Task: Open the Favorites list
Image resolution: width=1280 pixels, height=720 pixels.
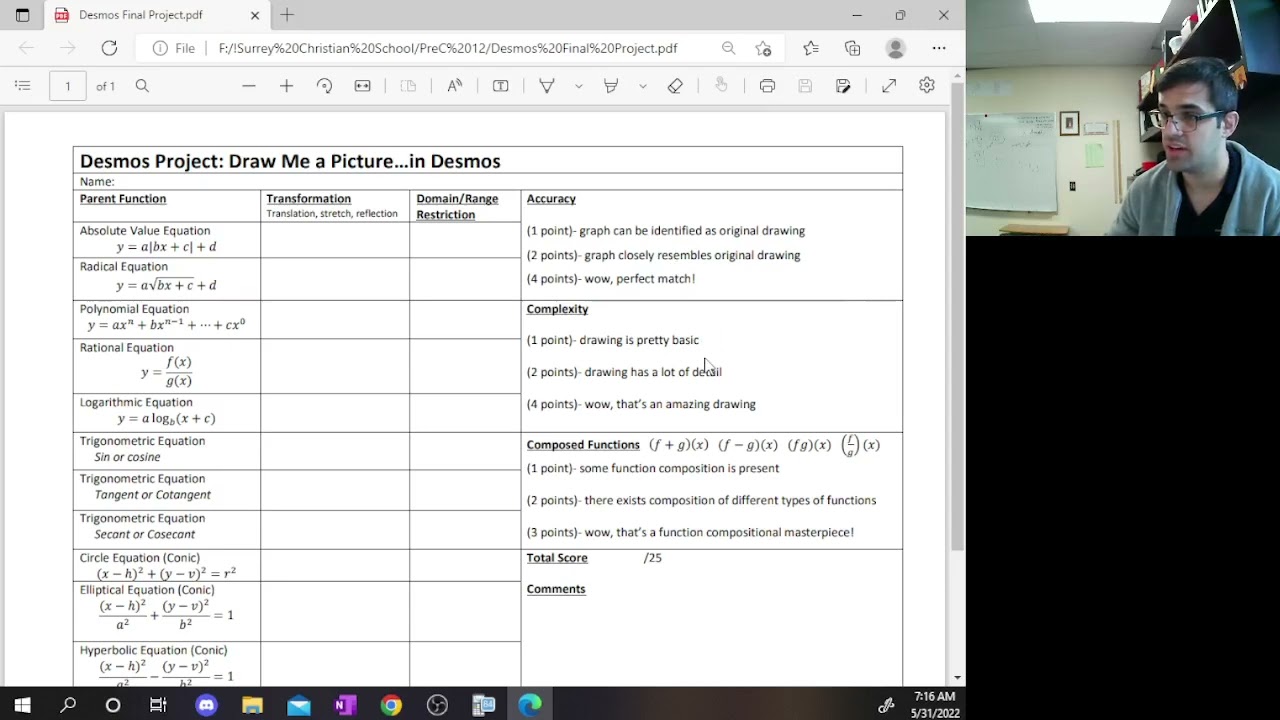Action: click(811, 48)
